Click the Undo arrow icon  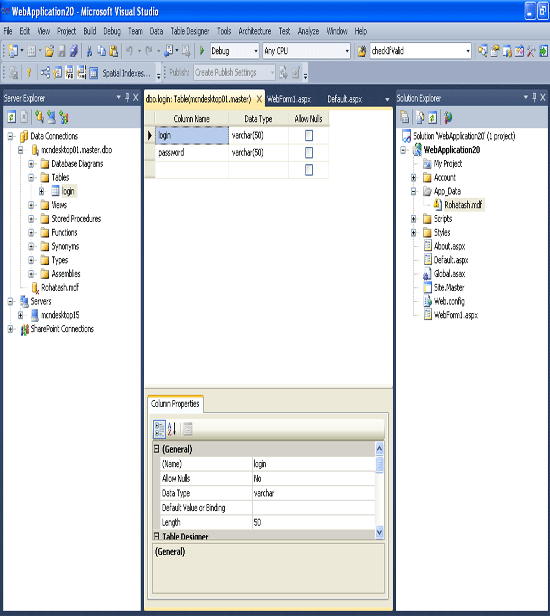(129, 51)
